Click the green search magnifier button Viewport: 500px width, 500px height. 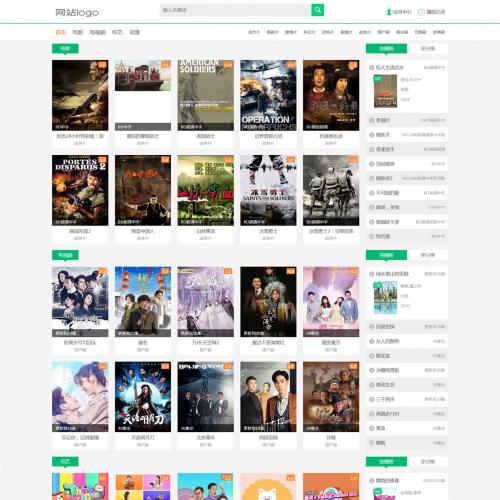pos(317,10)
